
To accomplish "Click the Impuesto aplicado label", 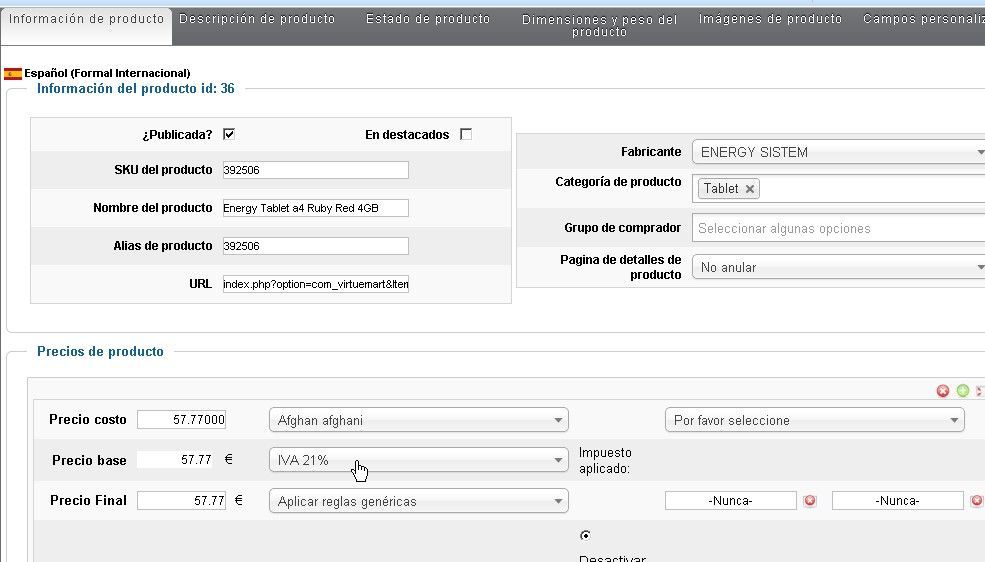I will tap(605, 460).
